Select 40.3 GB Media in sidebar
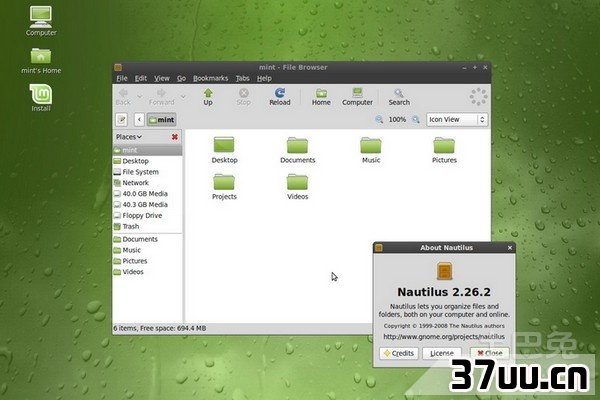The width and height of the screenshot is (600, 400). [147, 204]
